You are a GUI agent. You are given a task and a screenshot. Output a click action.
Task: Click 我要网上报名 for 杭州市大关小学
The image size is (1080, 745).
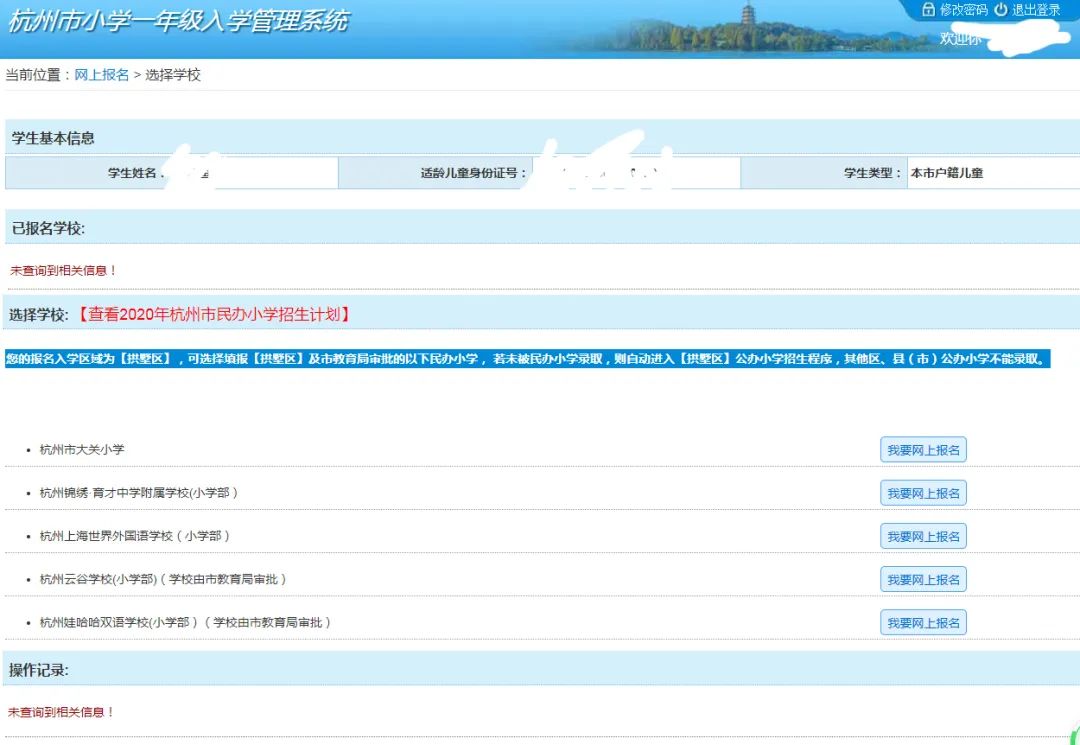[923, 449]
